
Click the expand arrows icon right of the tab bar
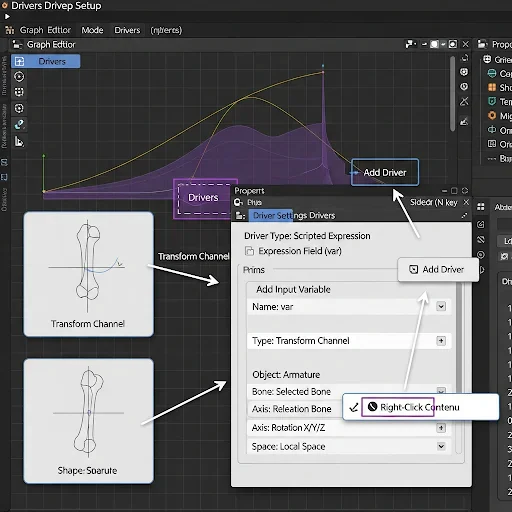pyautogui.click(x=464, y=216)
